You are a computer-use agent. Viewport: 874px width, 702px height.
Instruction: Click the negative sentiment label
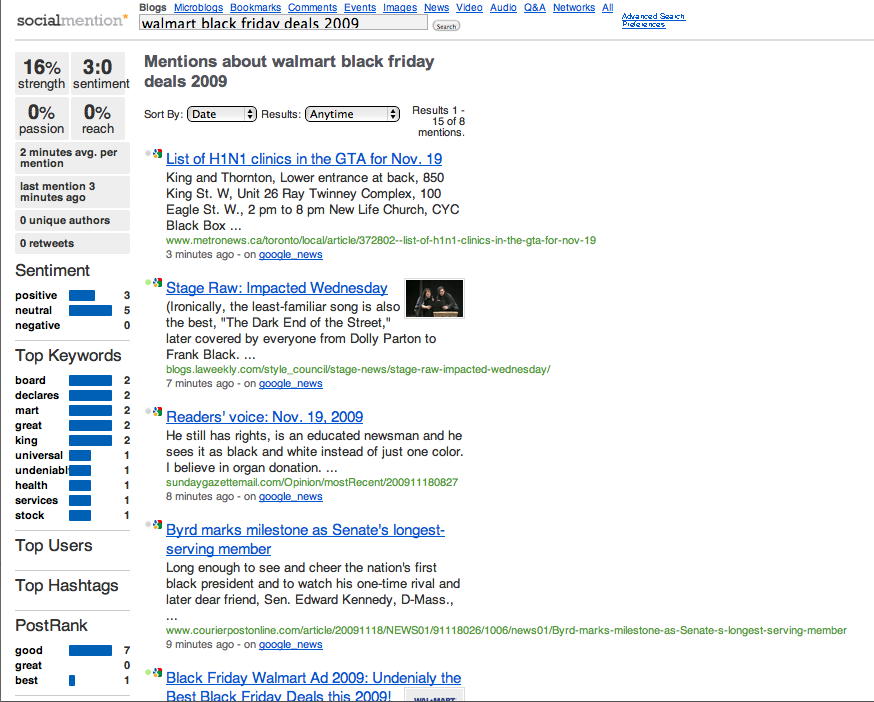(37, 326)
